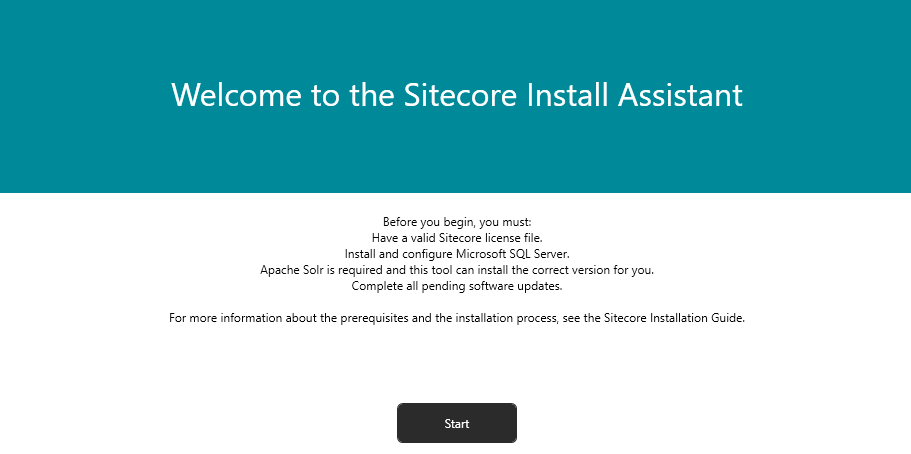Click the words "license file"
The image size is (911, 454).
510,238
